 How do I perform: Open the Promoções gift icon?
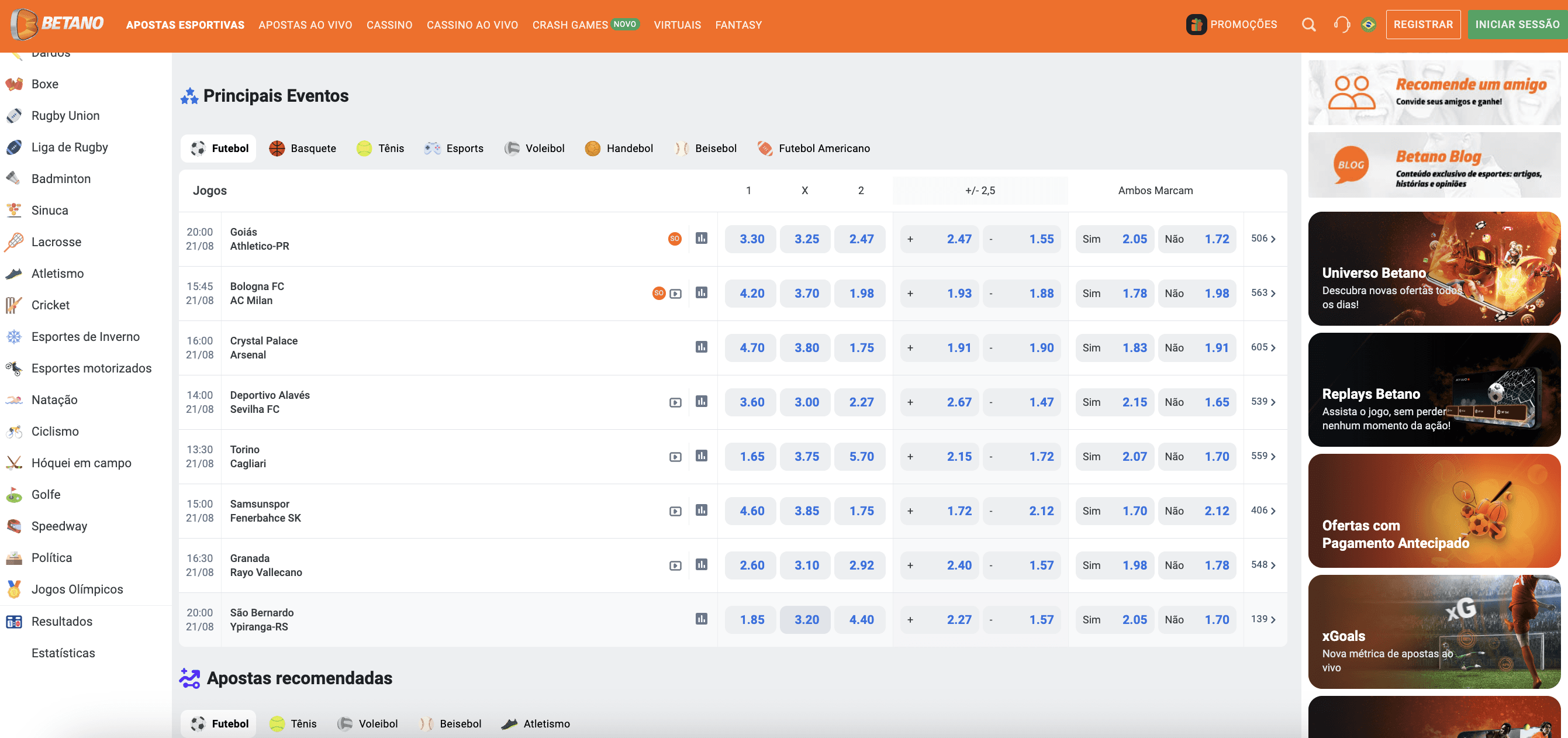[1196, 25]
